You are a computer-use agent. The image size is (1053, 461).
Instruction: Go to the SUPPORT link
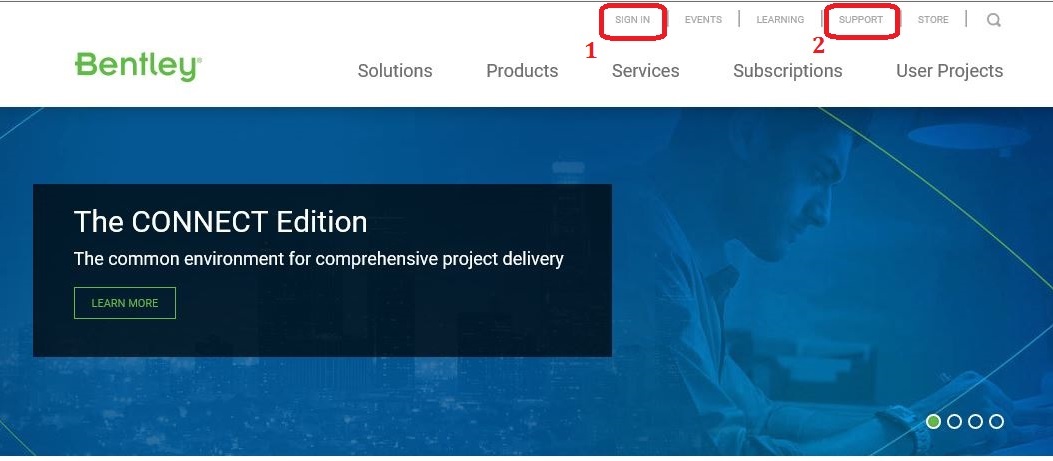[861, 19]
